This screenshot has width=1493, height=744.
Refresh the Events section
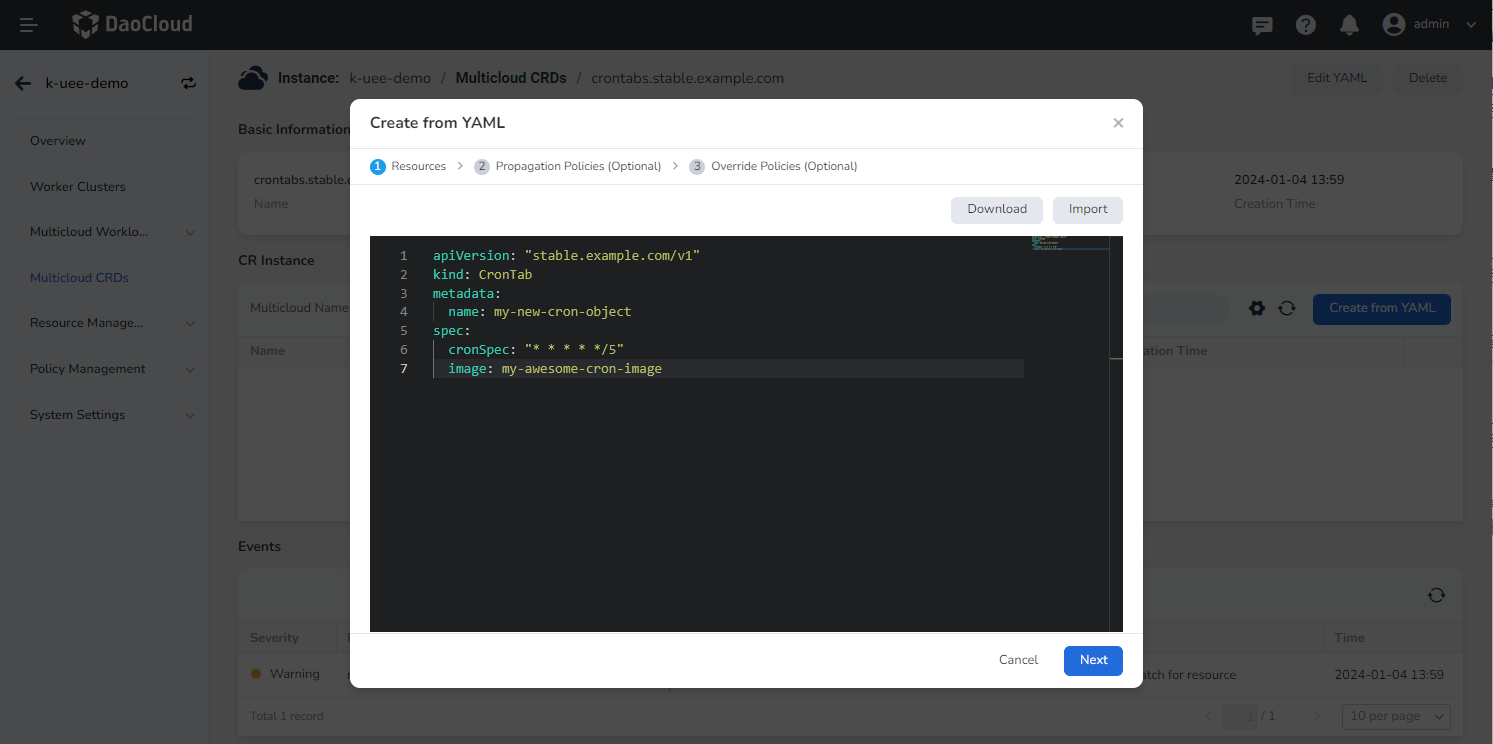[1436, 594]
